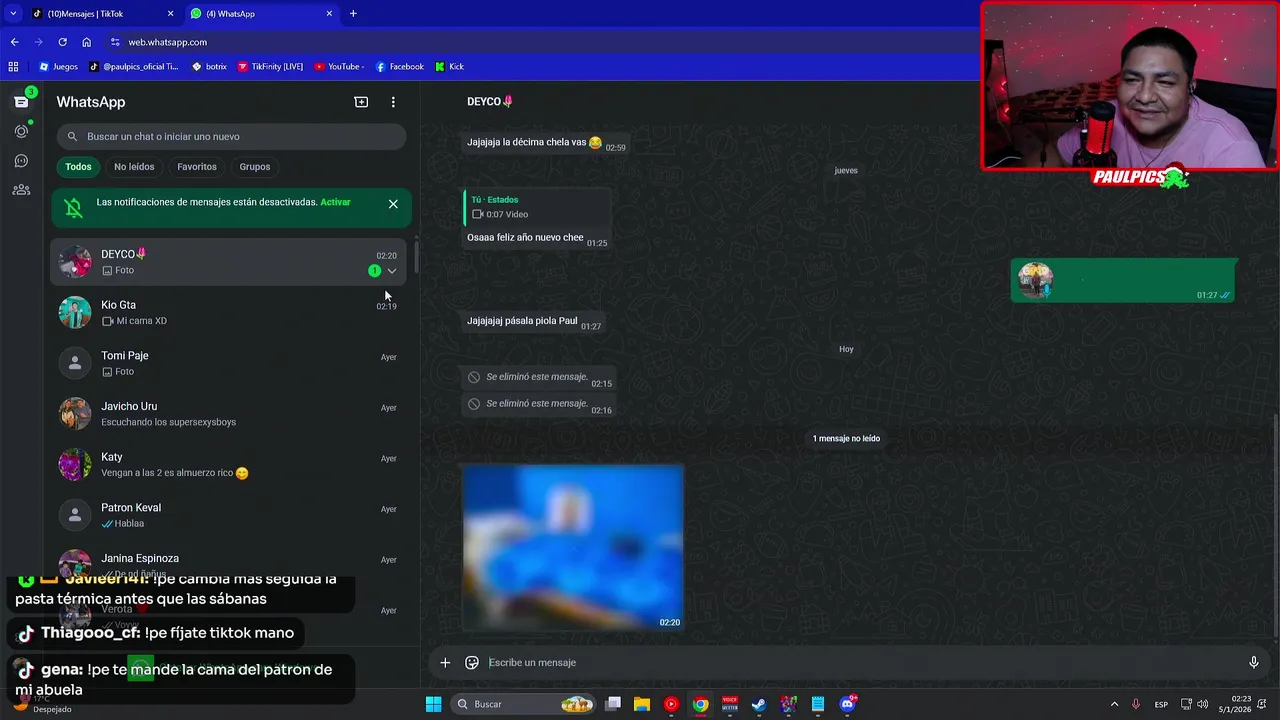Open the three-dot WhatsApp menu
1280x720 pixels.
pos(393,102)
